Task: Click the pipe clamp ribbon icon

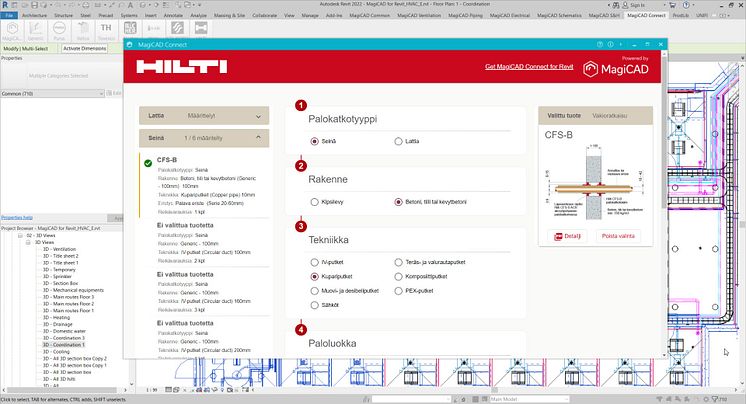Action: (201, 28)
